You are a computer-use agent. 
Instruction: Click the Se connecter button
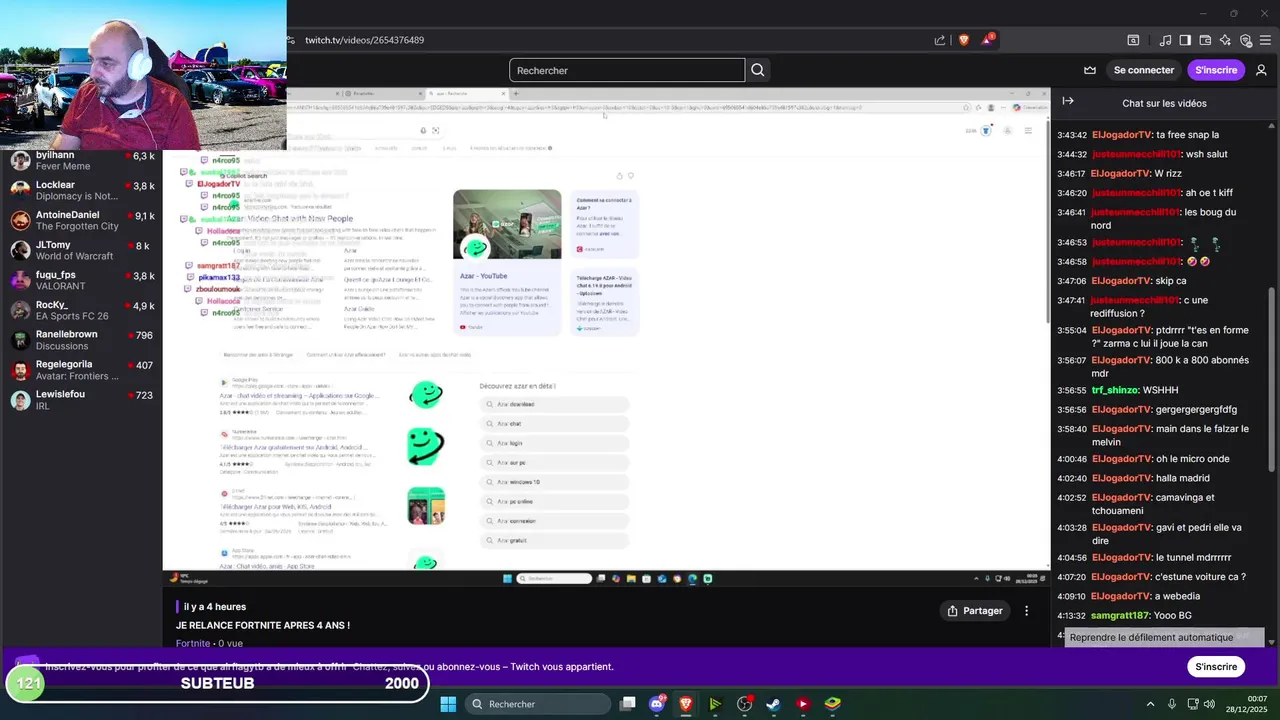click(x=1144, y=70)
